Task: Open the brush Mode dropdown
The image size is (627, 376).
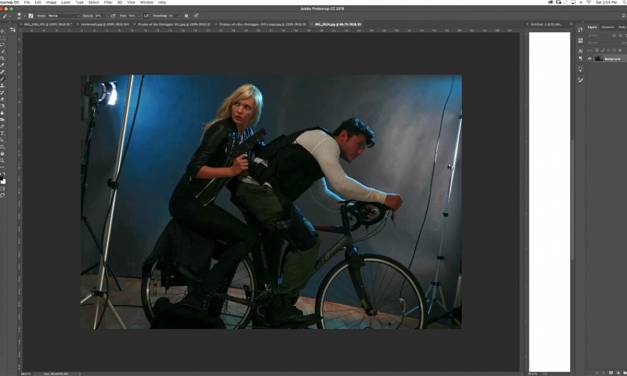Action: tap(63, 16)
